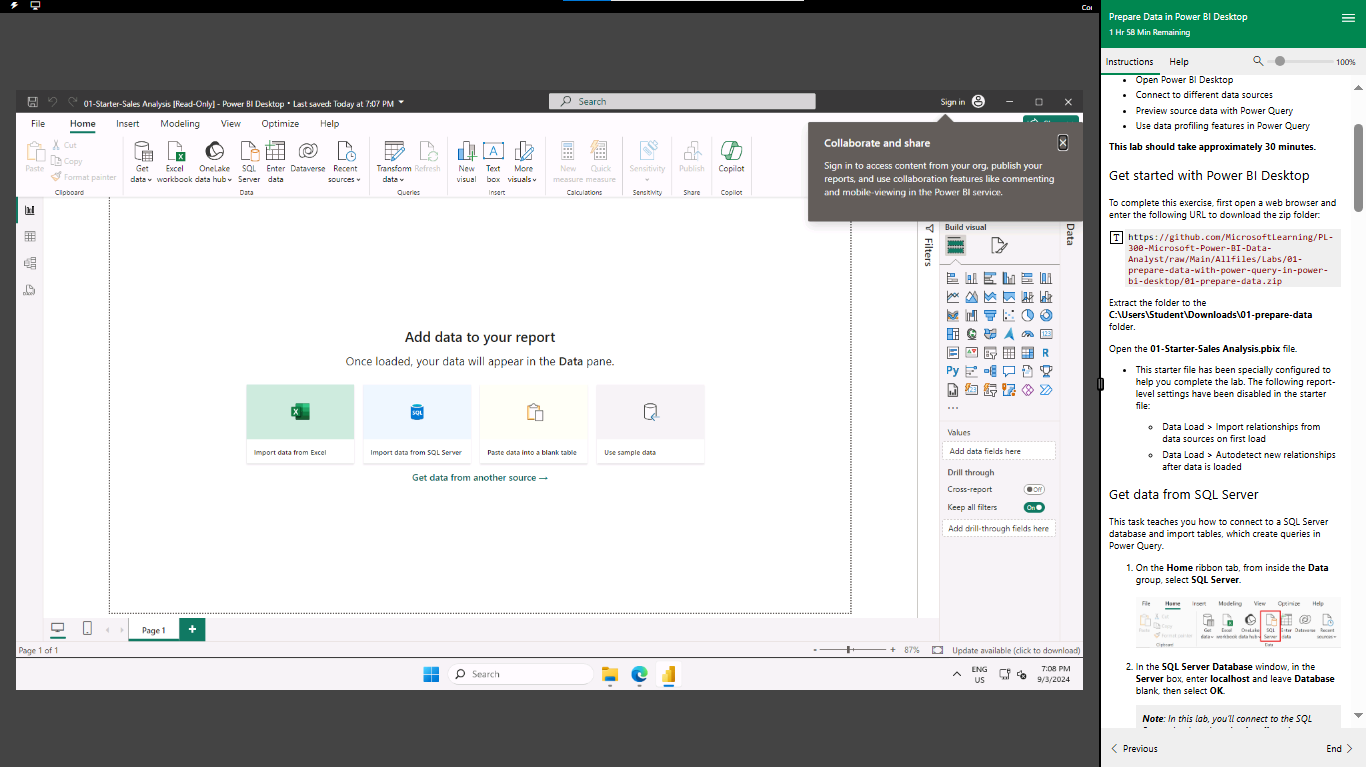Choose the Stacked bar chart visual
Image resolution: width=1366 pixels, height=767 pixels.
click(x=953, y=278)
